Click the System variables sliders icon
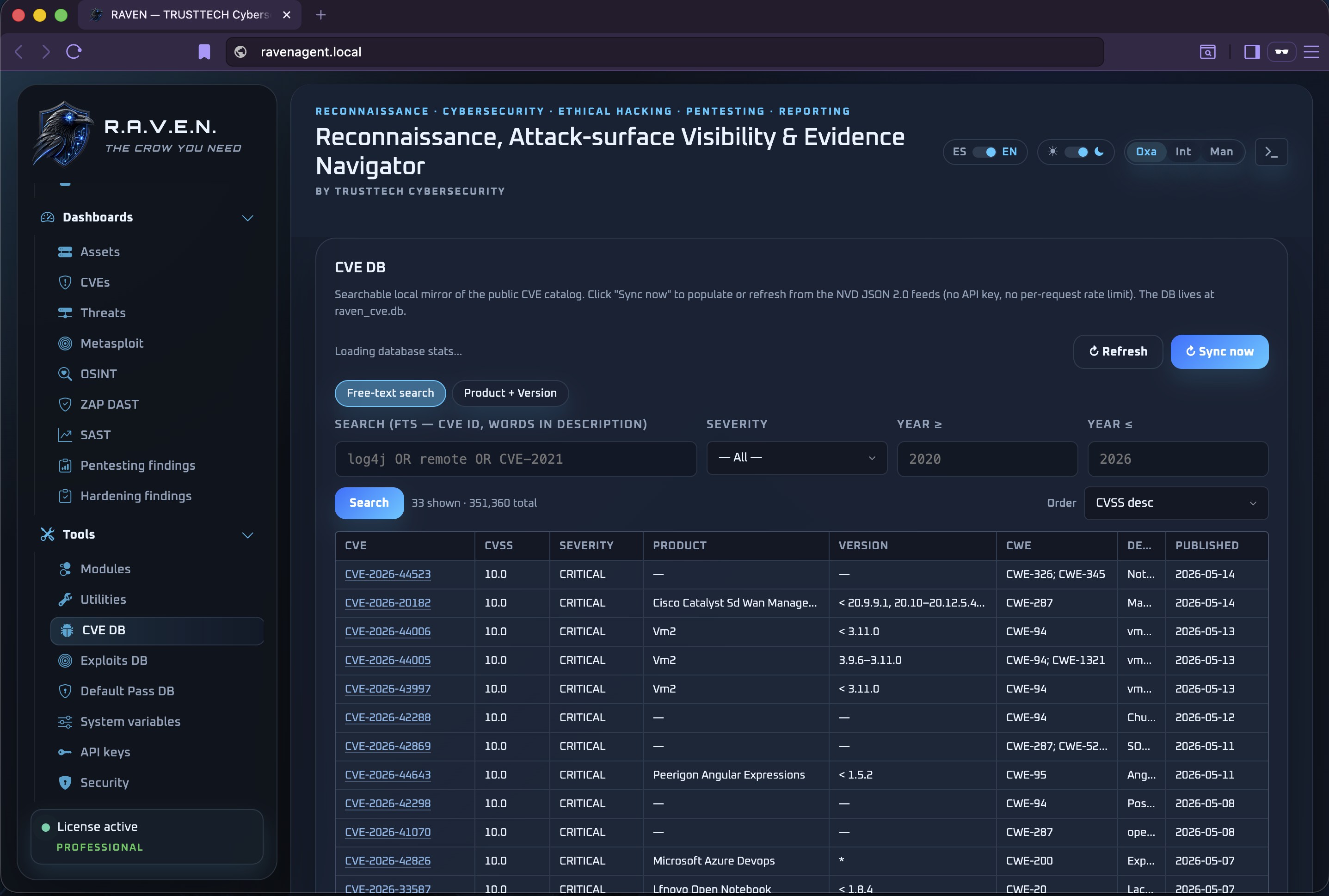This screenshot has width=1329, height=896. point(65,722)
